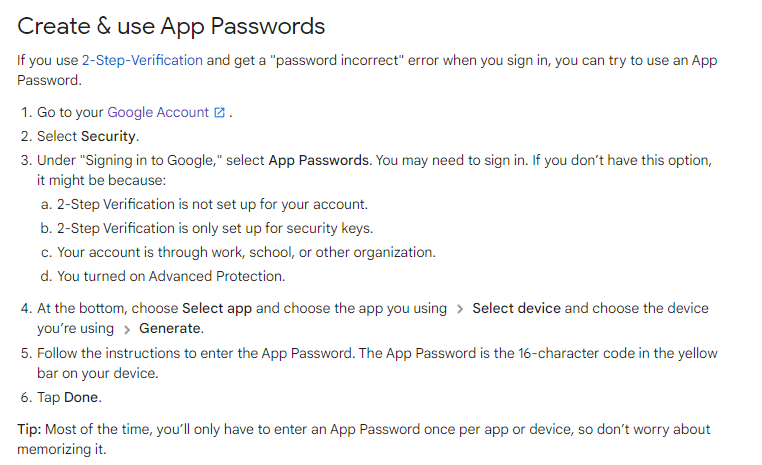Click the bold Done word in step 6

[x=82, y=398]
